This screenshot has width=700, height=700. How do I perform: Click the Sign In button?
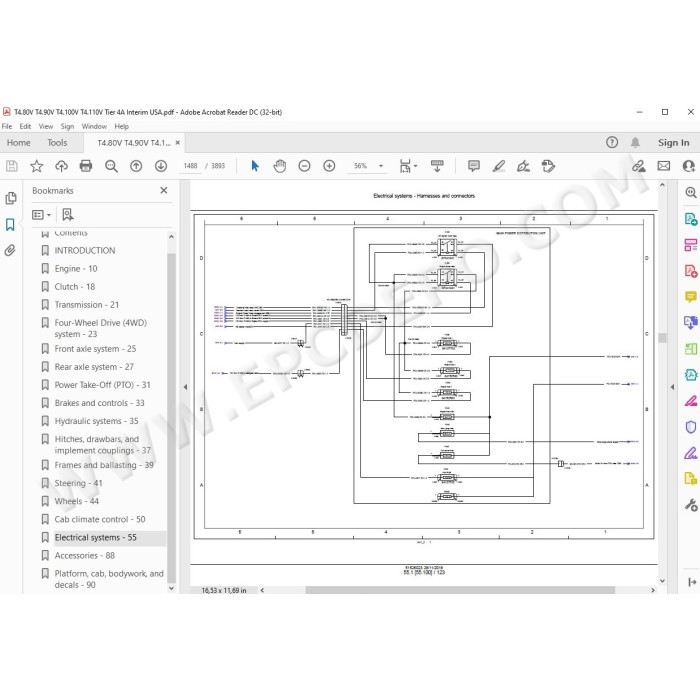click(x=673, y=142)
